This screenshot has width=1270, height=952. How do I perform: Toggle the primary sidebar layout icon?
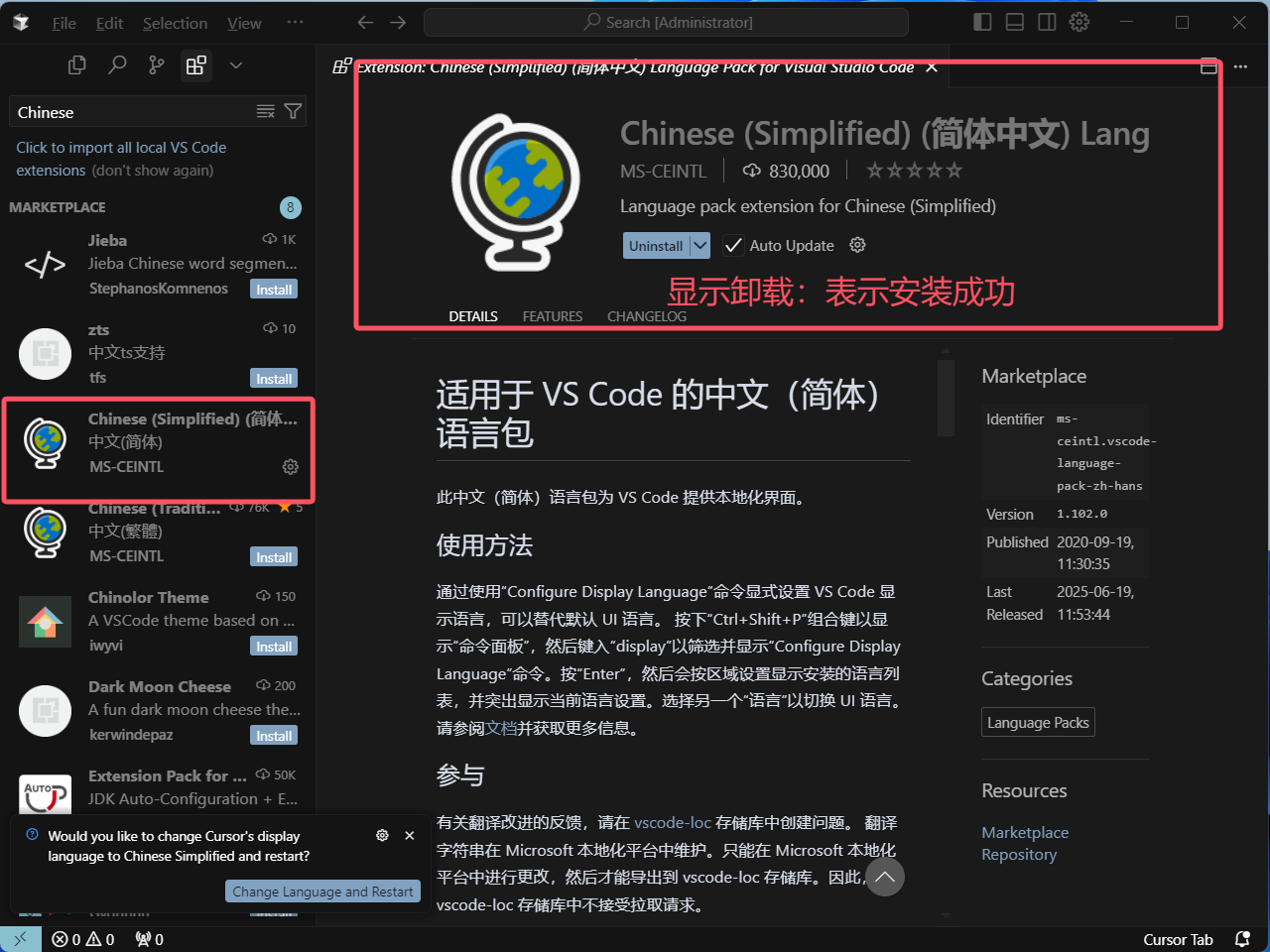coord(982,22)
